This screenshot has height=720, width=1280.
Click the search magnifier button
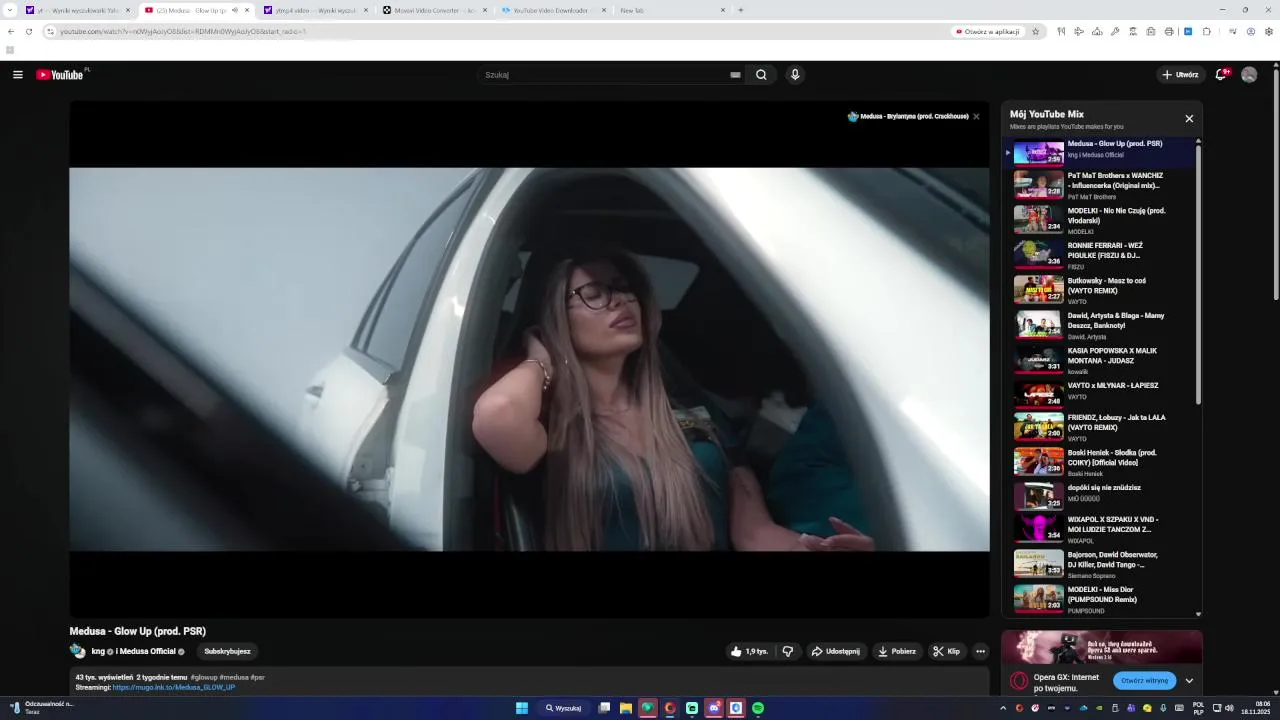coord(761,75)
